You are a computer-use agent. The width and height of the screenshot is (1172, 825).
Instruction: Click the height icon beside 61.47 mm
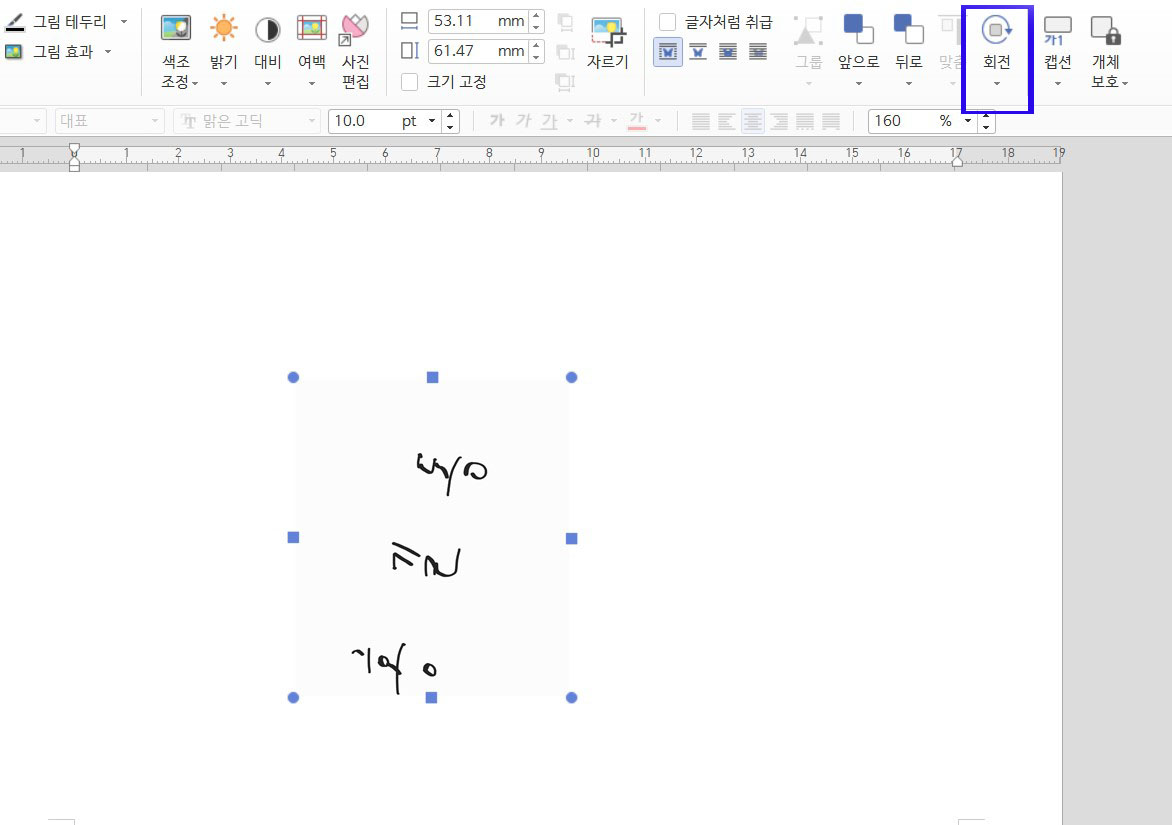tap(410, 51)
